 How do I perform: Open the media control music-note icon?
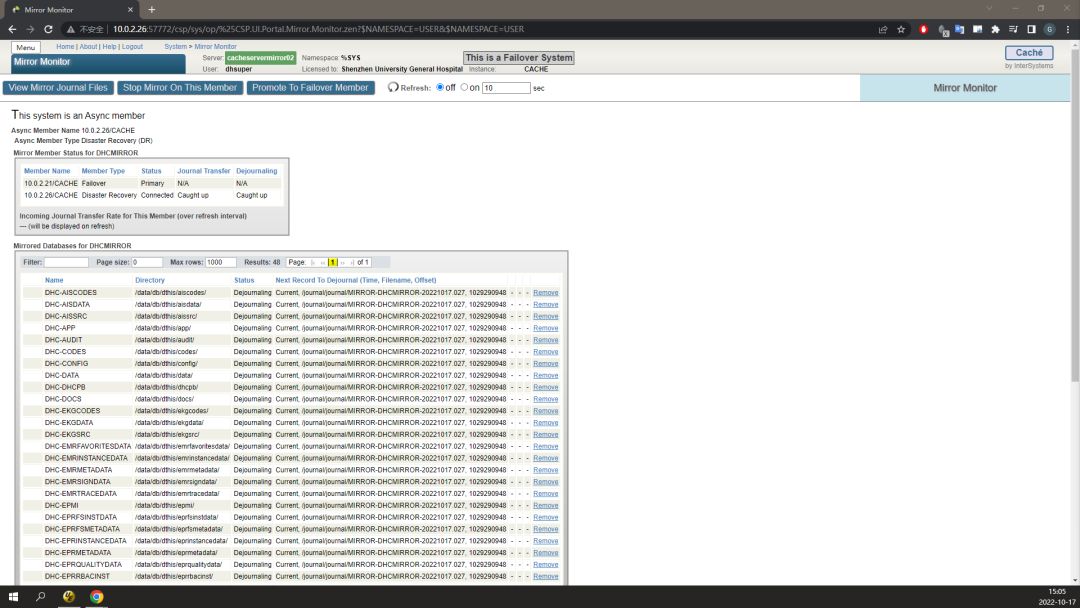click(x=1013, y=29)
